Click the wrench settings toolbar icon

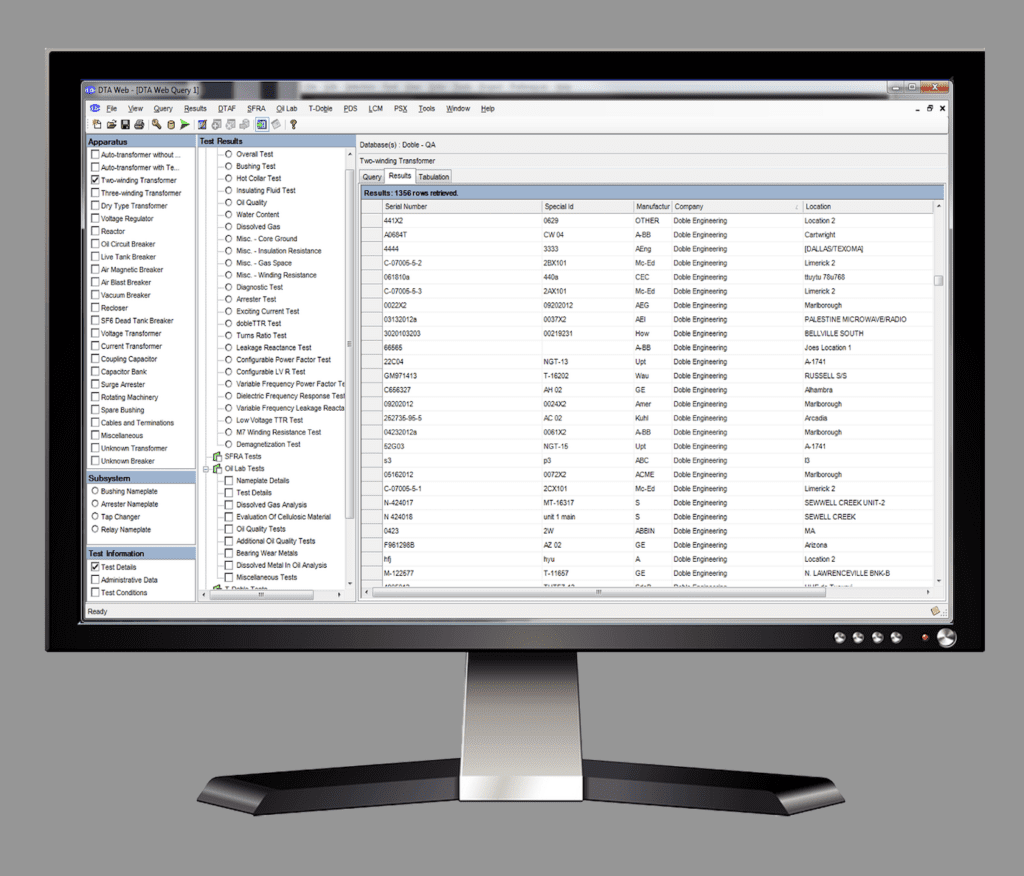pyautogui.click(x=157, y=125)
